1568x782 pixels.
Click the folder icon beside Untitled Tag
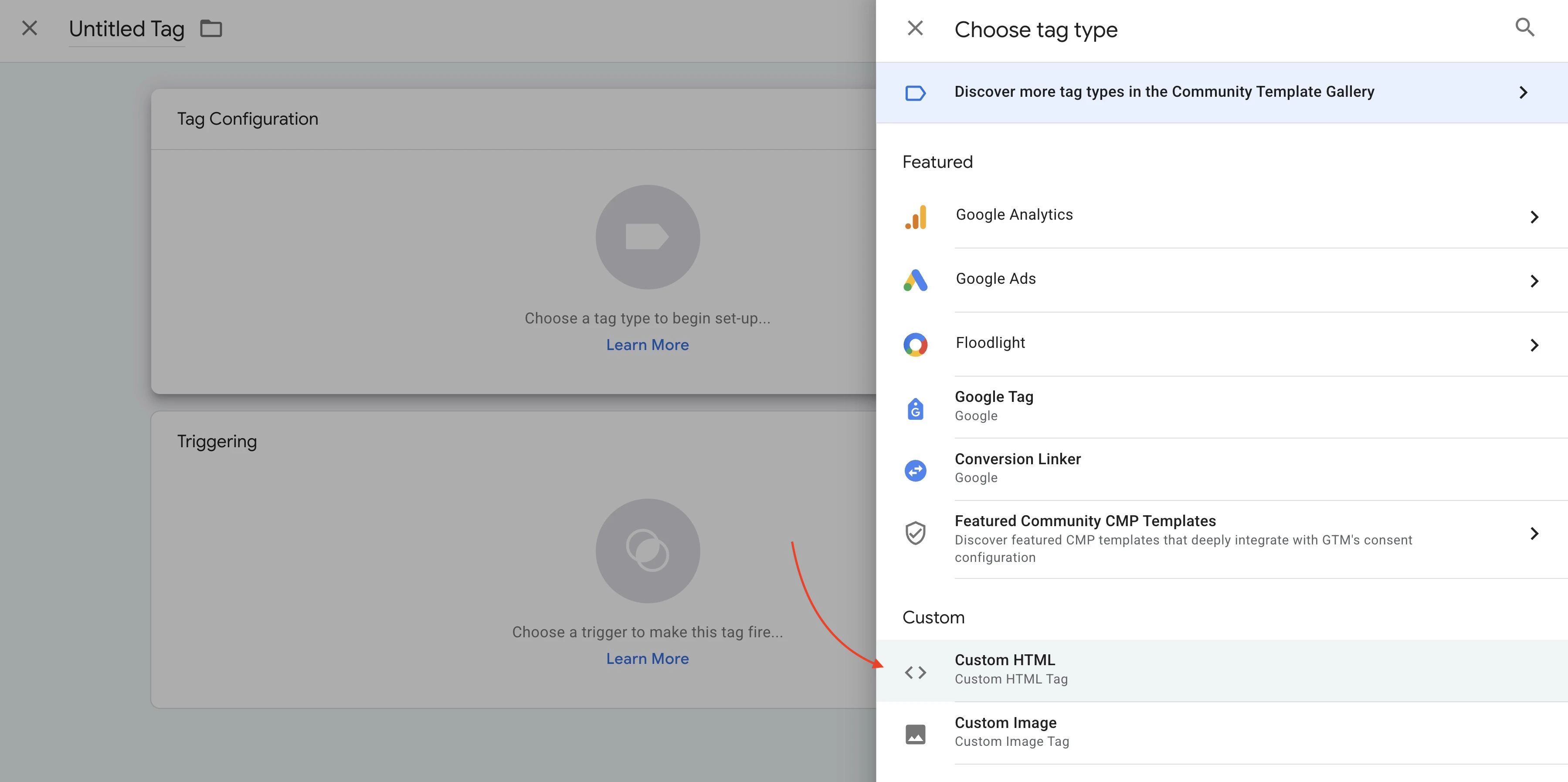[x=211, y=29]
